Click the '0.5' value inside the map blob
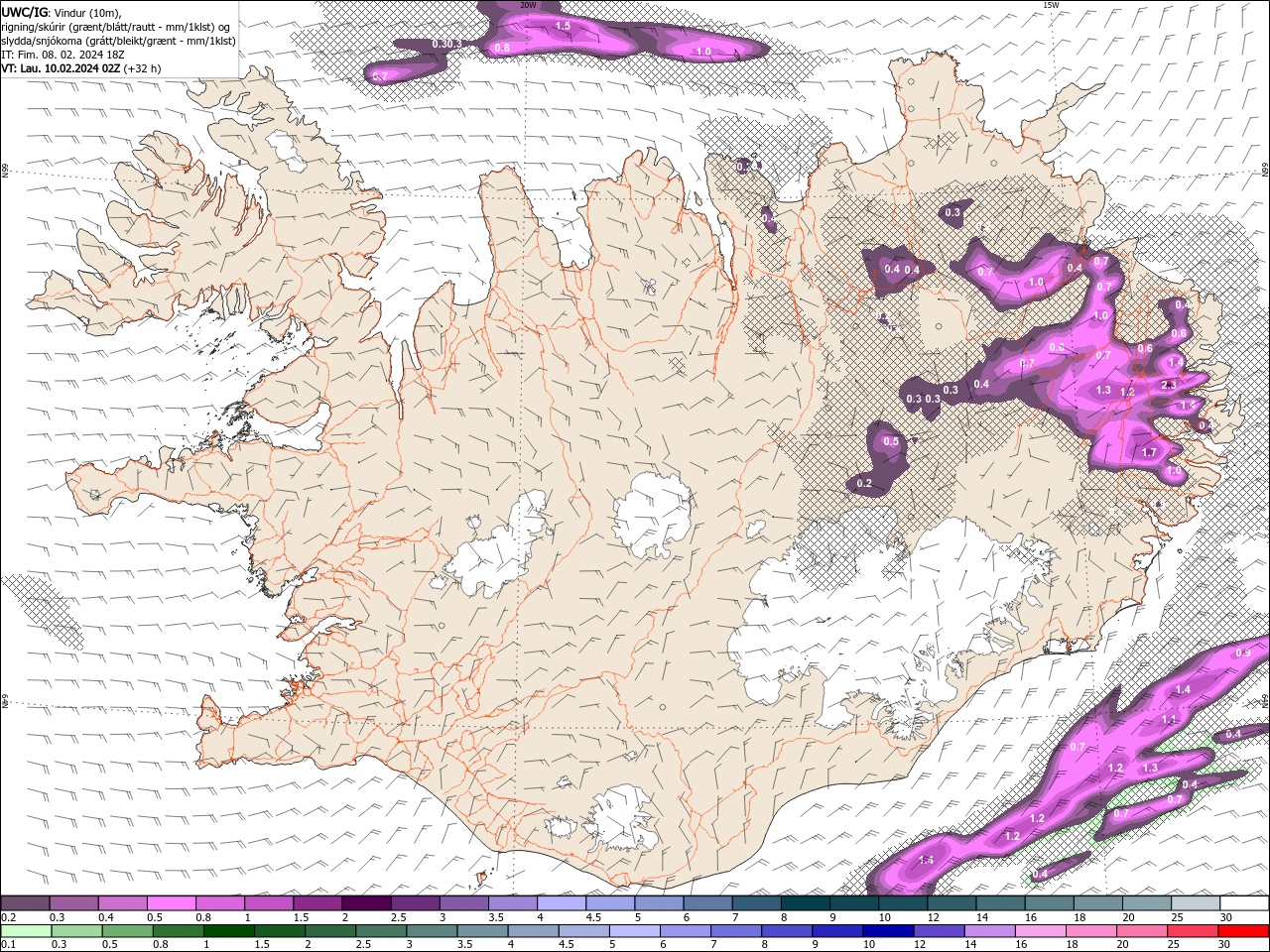The image size is (1270, 952). (891, 442)
